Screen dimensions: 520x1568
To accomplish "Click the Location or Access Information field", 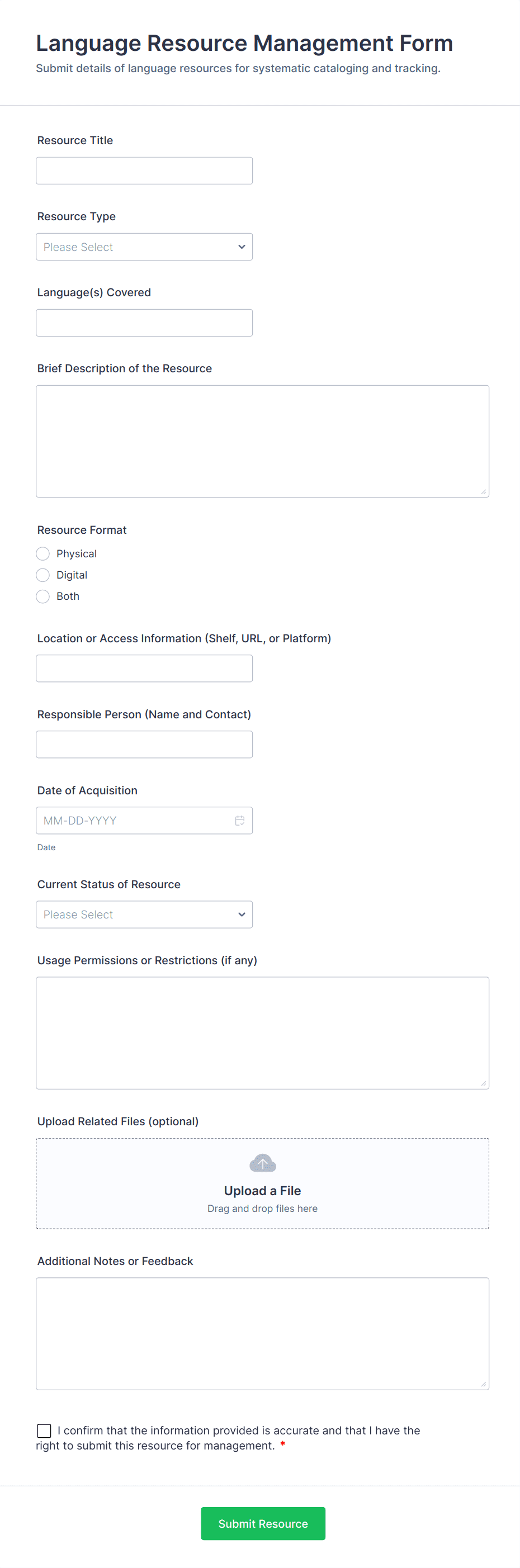I will (144, 668).
